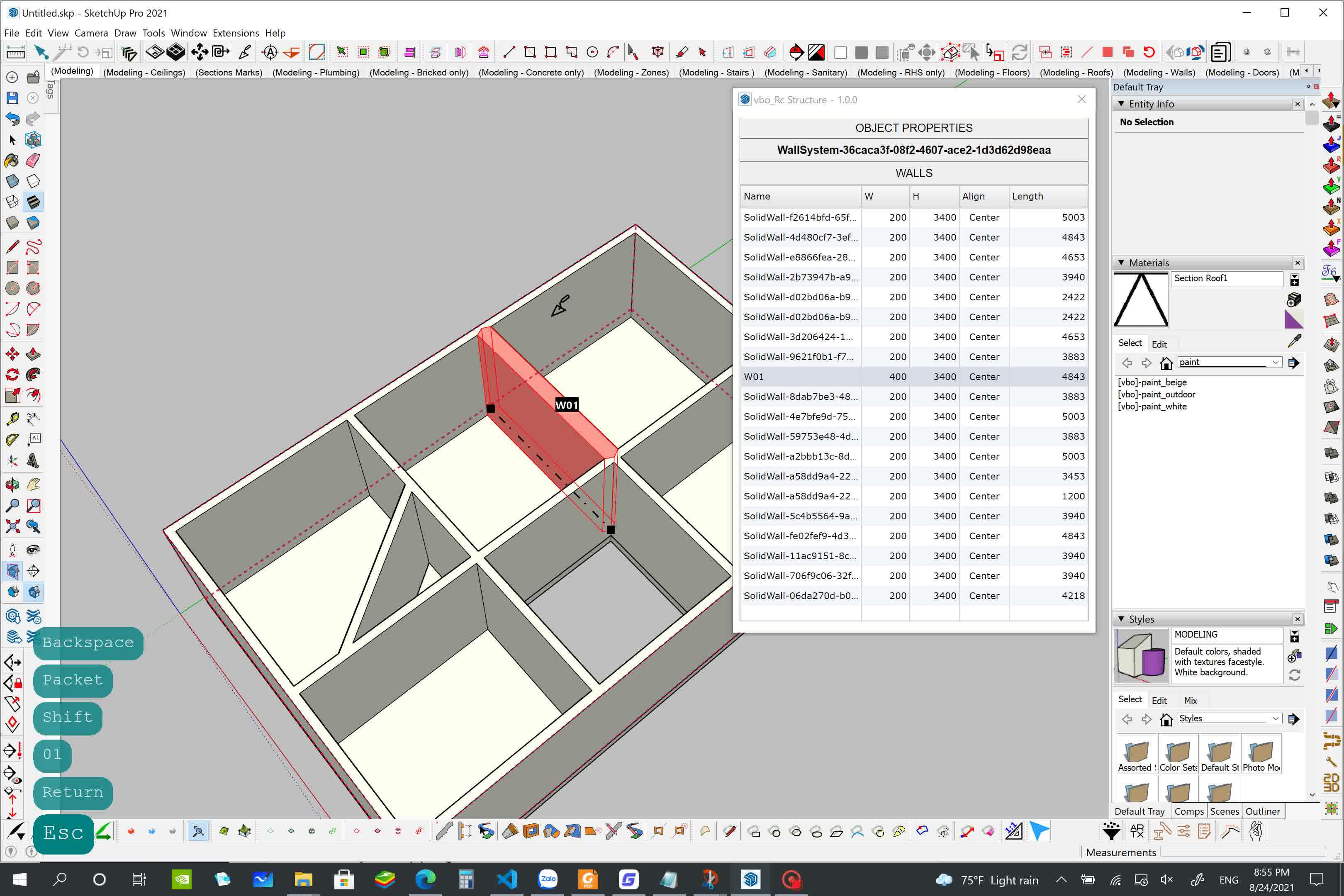Open Materials details menu arrow
This screenshot has height=896, width=1344.
pos(1294,363)
